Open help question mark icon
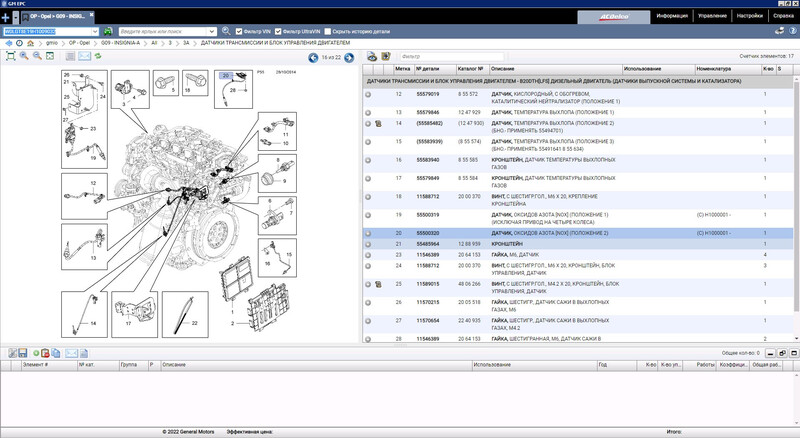This screenshot has height=438, width=800. 793,31
